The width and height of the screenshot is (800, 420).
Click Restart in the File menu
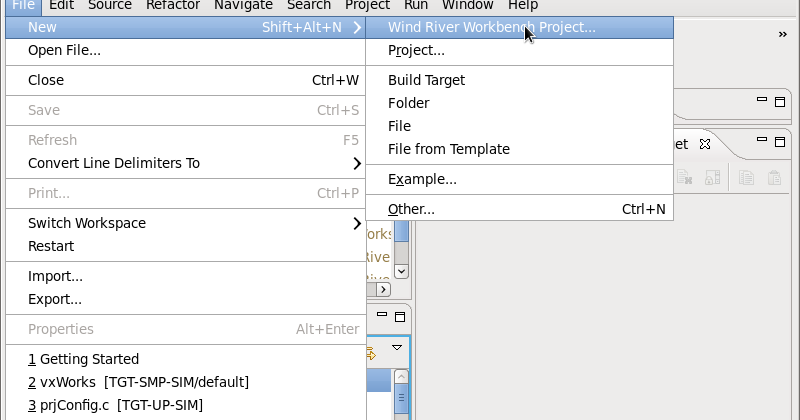click(51, 246)
